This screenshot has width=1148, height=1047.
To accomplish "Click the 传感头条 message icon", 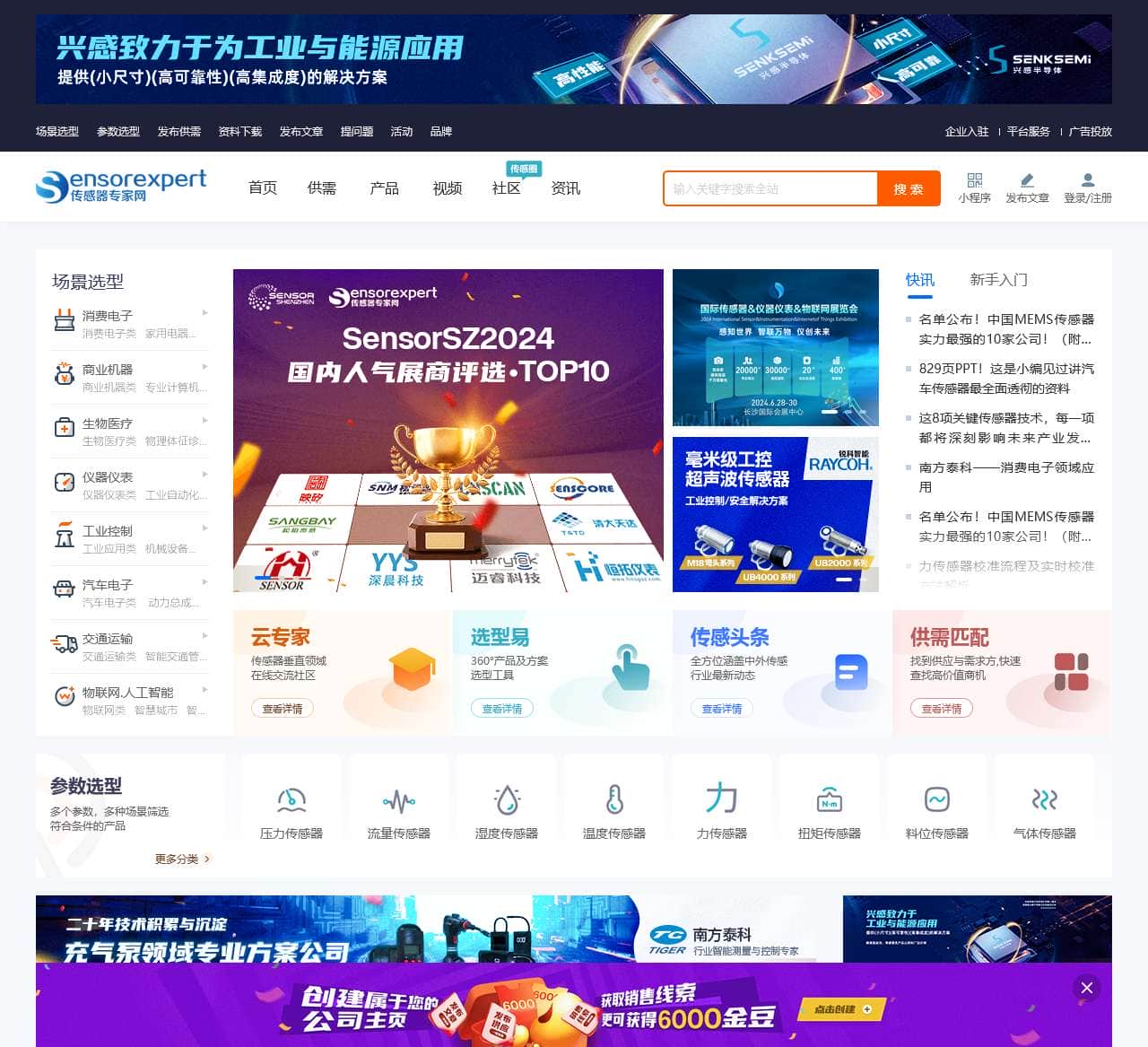I will pyautogui.click(x=851, y=671).
